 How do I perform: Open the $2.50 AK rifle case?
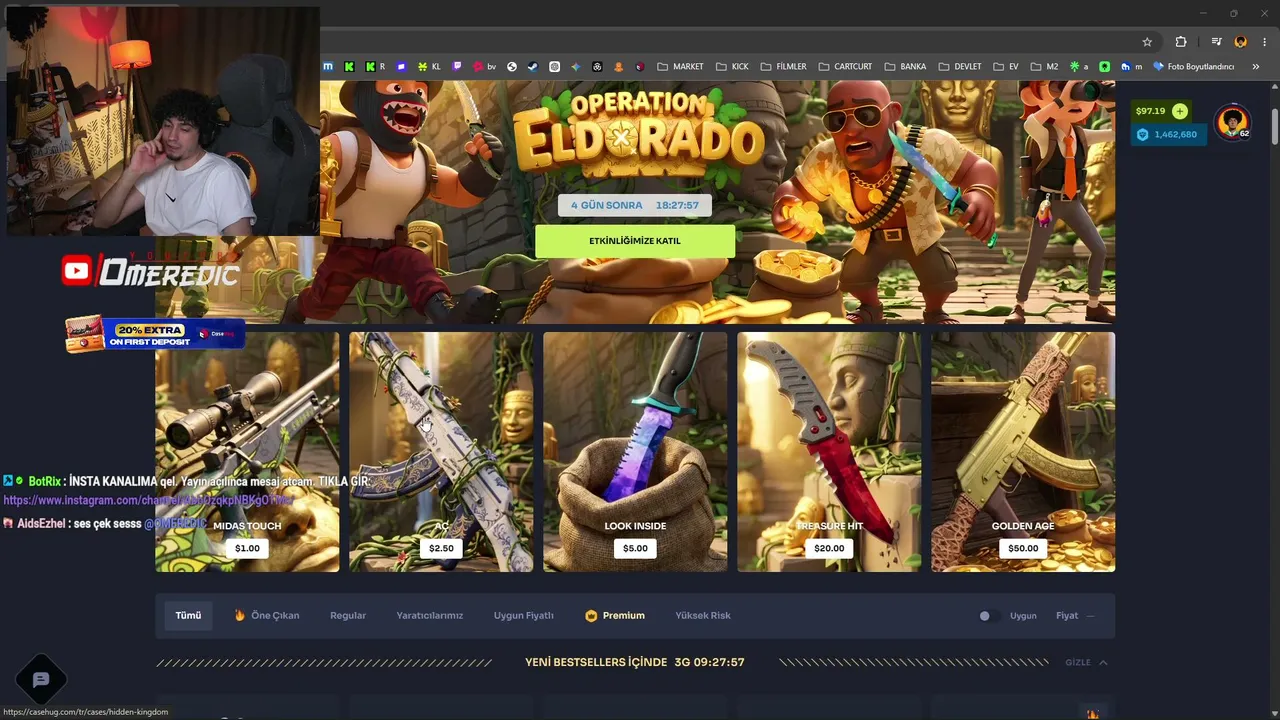pos(441,452)
